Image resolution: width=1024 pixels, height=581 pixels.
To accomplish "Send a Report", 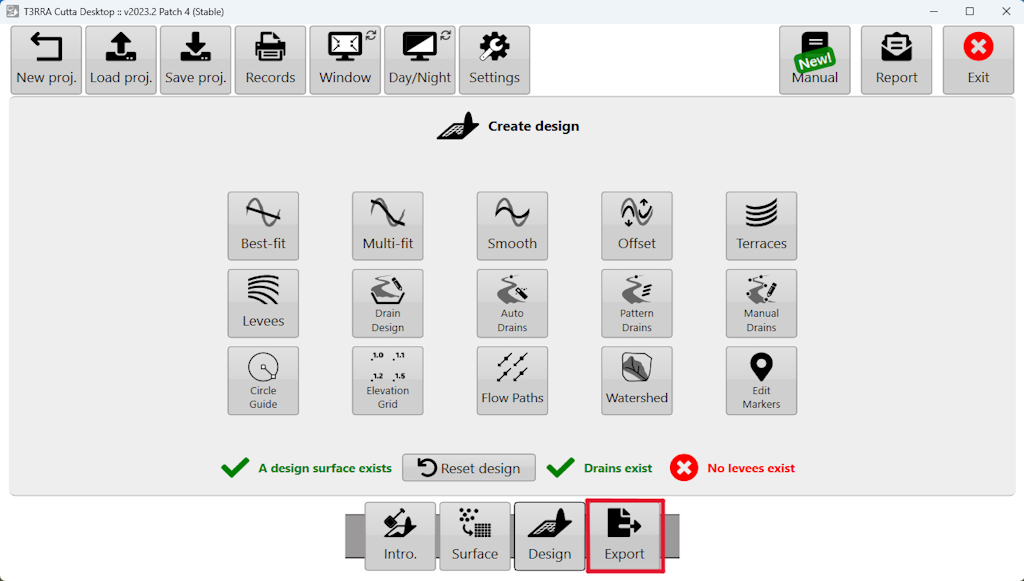I will click(897, 60).
